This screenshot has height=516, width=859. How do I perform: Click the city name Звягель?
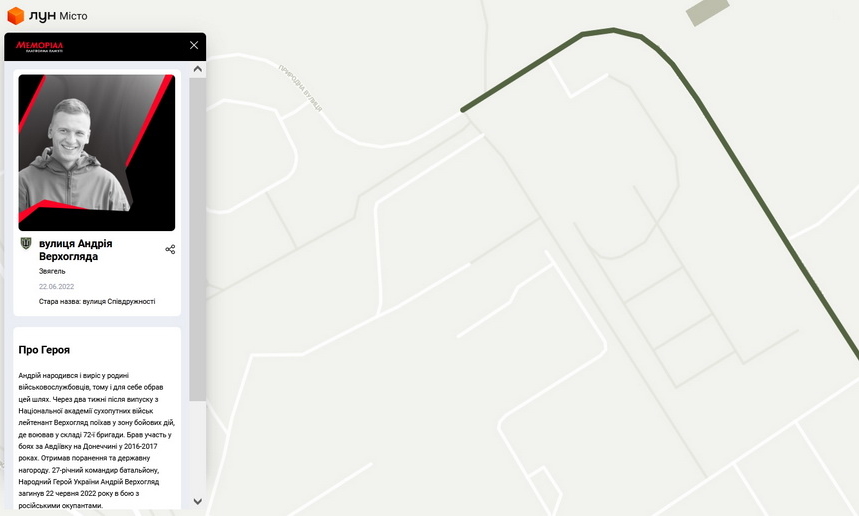click(x=52, y=271)
